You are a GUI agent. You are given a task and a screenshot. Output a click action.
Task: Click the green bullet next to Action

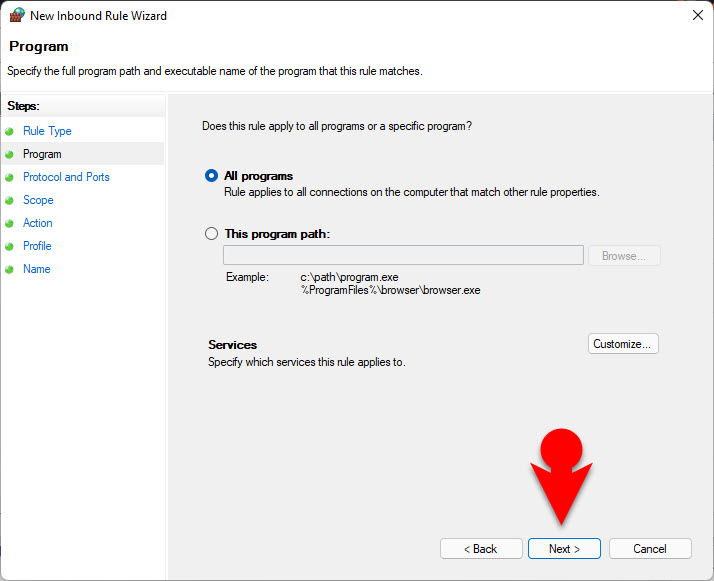[x=10, y=223]
